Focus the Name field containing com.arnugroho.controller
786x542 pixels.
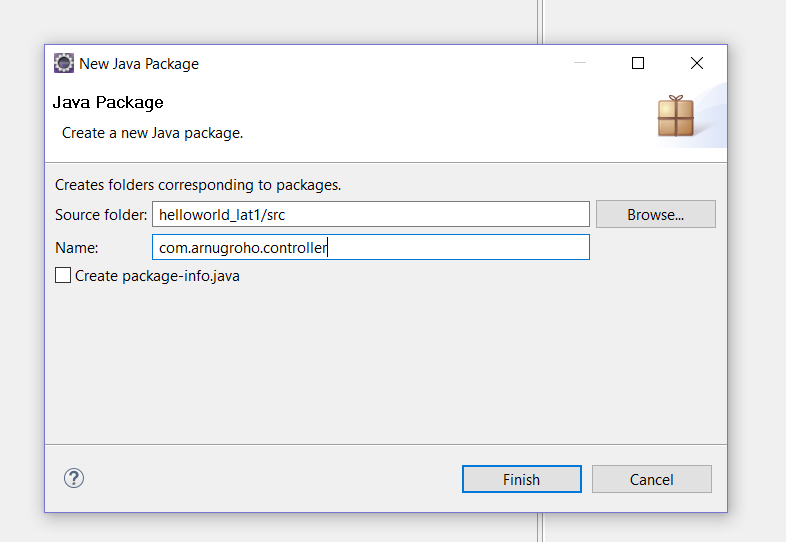[370, 247]
